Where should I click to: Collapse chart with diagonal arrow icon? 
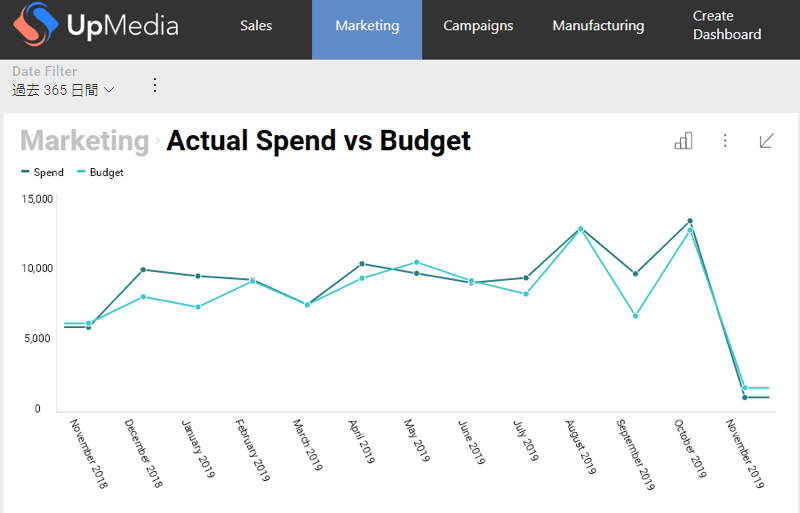(767, 141)
